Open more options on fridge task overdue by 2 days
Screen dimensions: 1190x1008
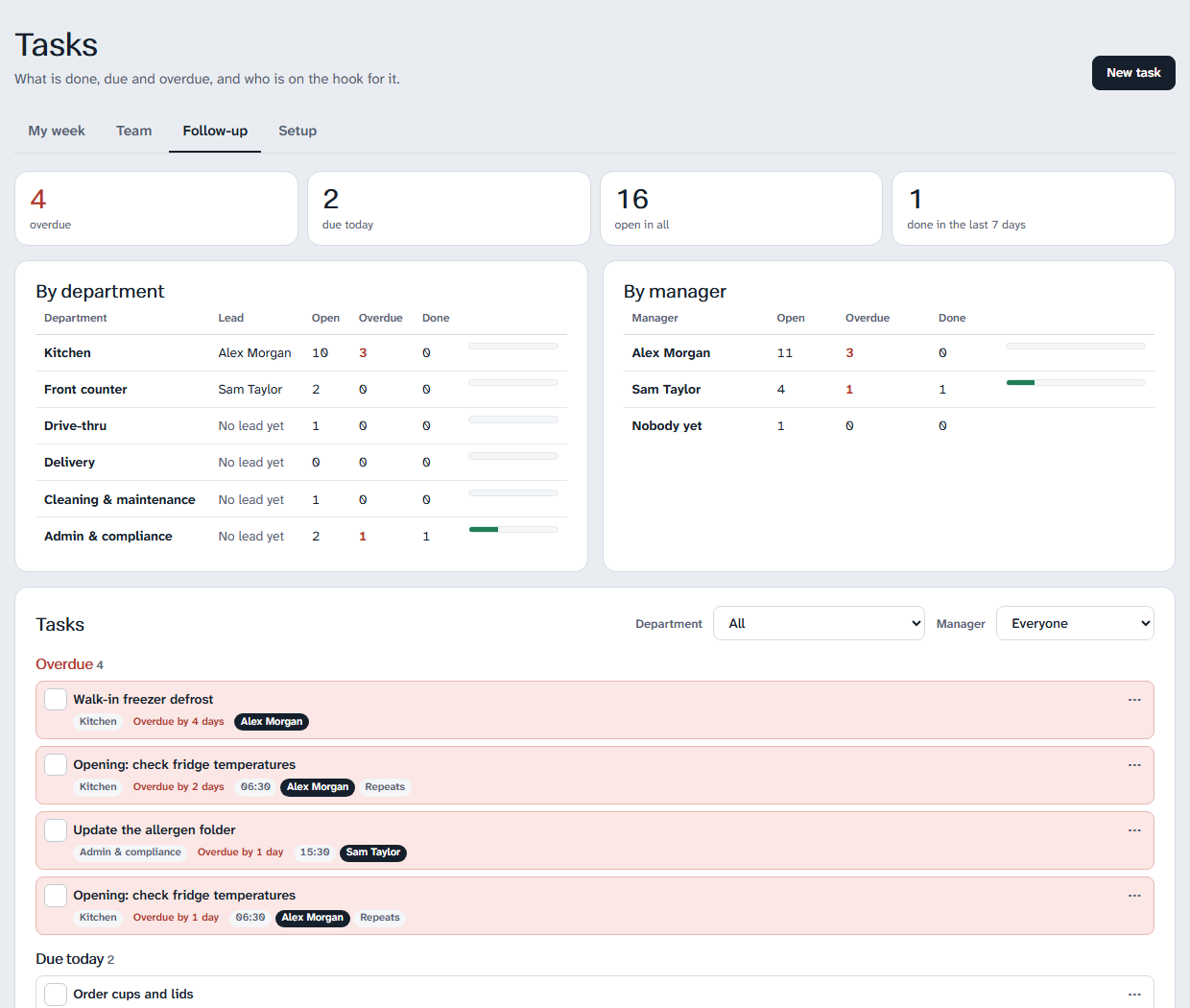(x=1134, y=765)
